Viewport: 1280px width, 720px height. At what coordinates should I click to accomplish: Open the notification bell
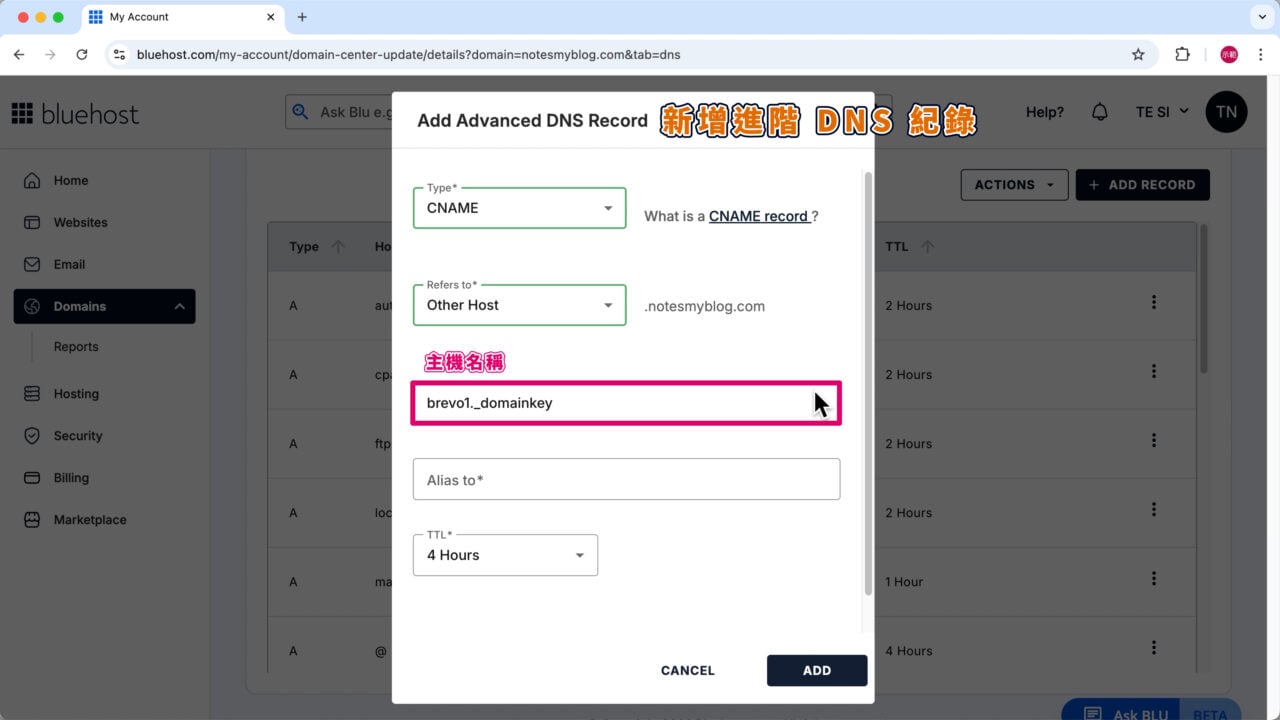1099,112
